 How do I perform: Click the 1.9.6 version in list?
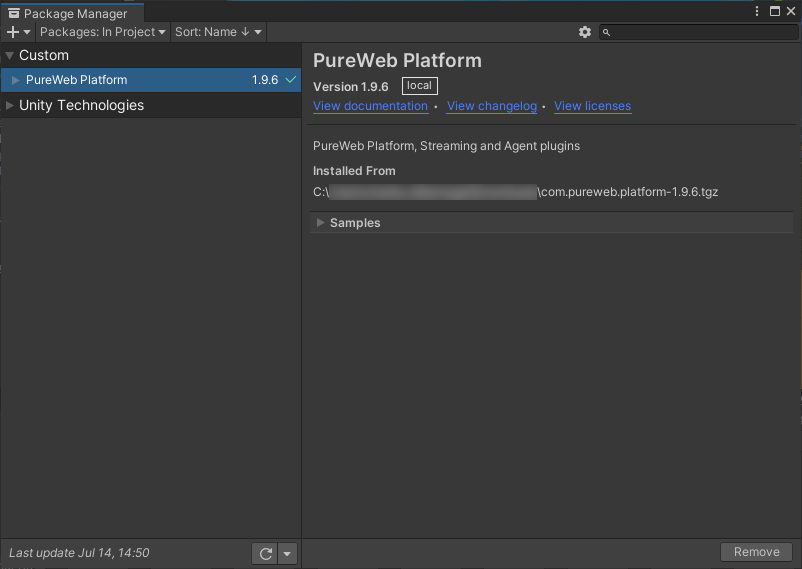click(x=265, y=80)
